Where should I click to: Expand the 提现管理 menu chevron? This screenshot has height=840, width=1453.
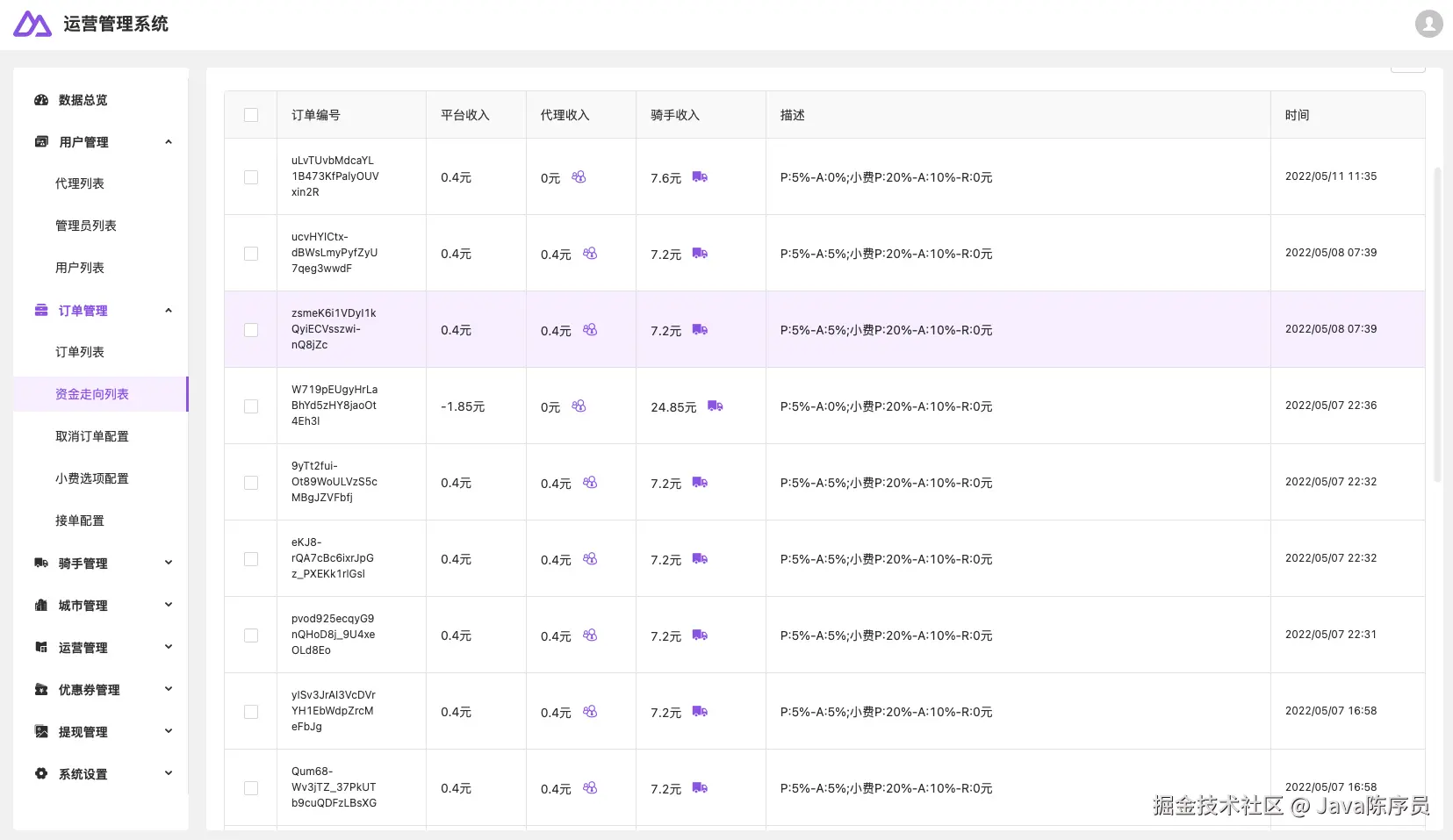tap(169, 731)
